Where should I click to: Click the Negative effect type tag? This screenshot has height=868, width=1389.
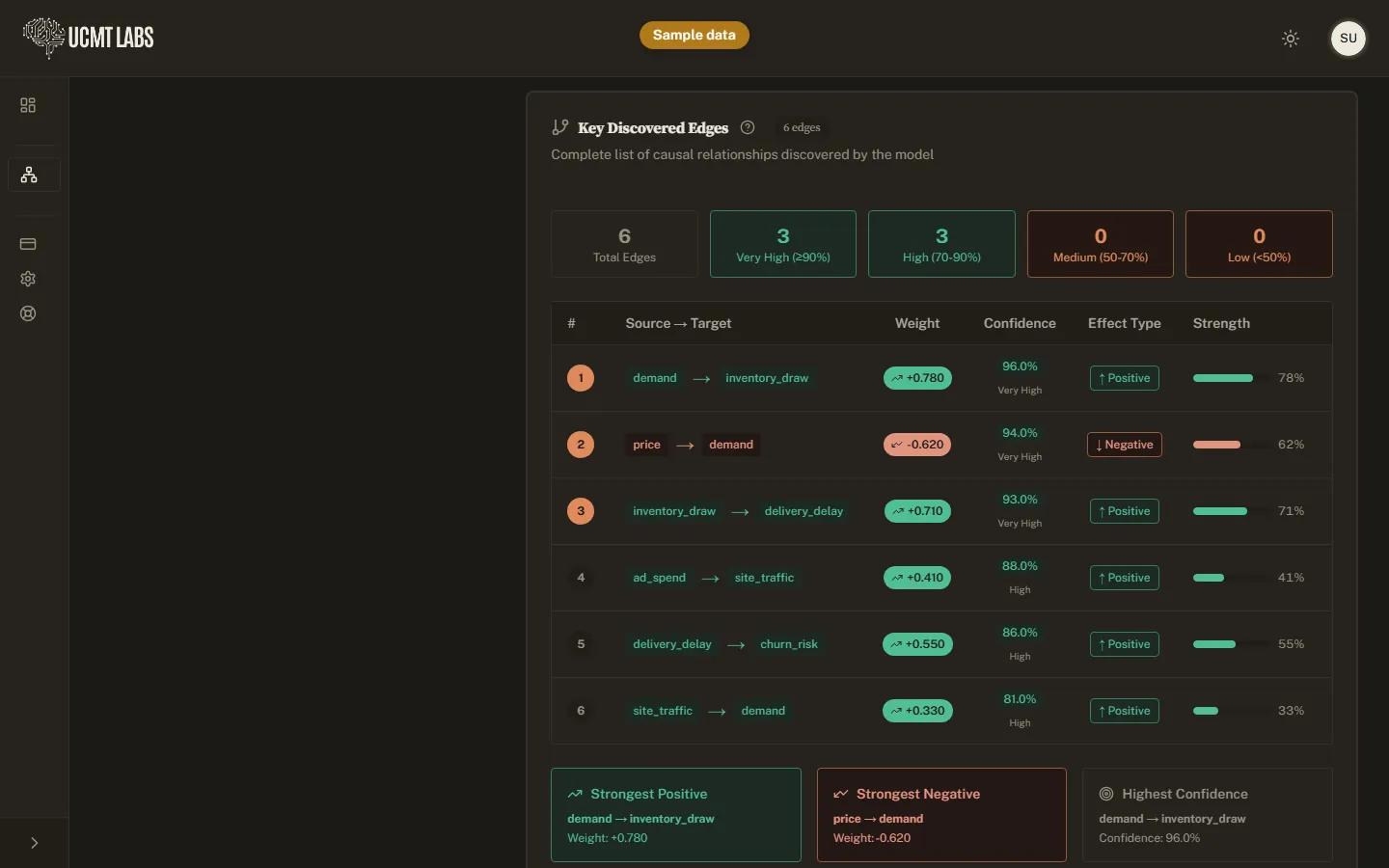(x=1125, y=445)
